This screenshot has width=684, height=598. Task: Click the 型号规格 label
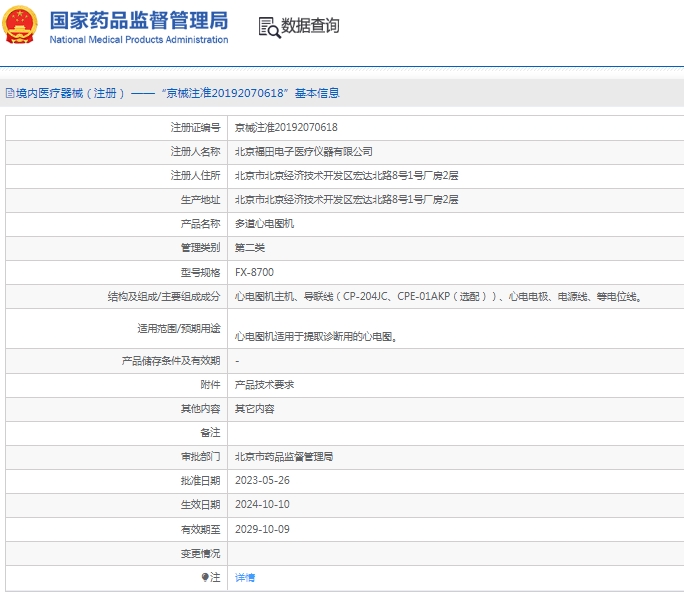tap(201, 272)
